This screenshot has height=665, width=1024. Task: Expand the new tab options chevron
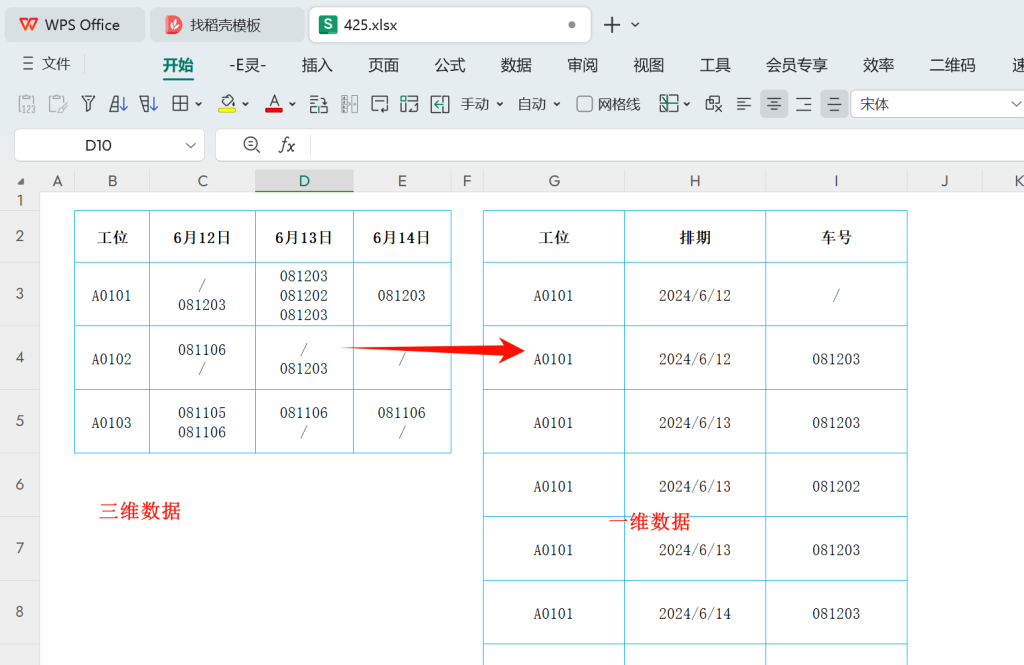tap(635, 25)
